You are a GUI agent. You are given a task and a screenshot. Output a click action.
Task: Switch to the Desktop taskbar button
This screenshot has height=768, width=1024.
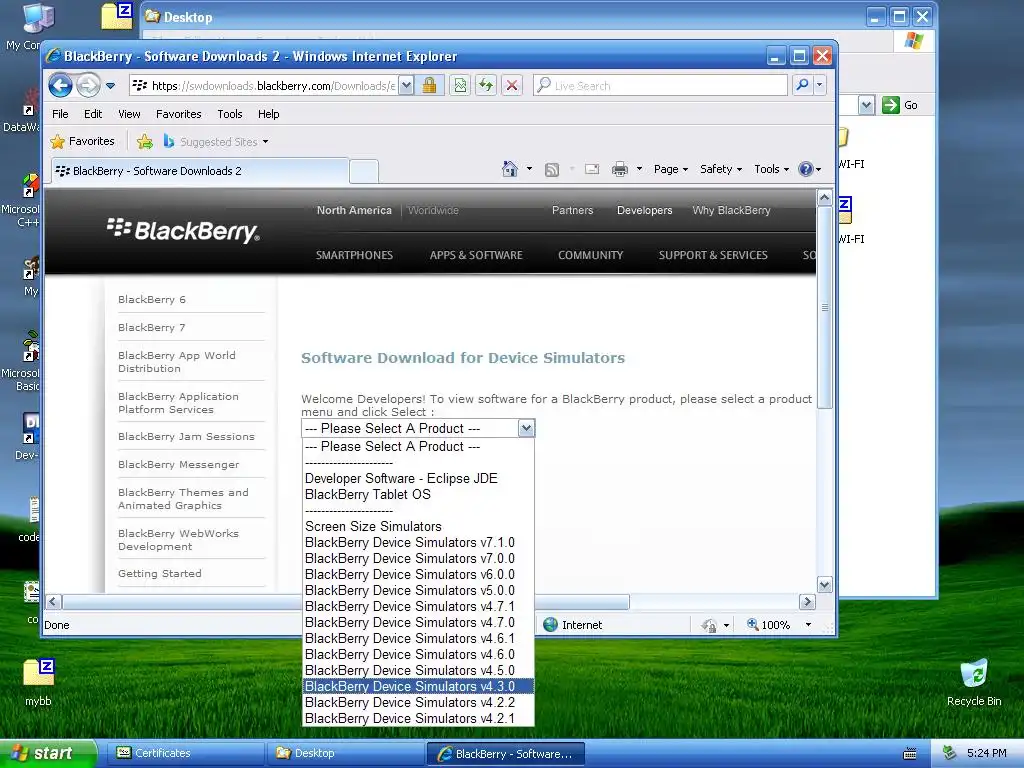(x=344, y=753)
